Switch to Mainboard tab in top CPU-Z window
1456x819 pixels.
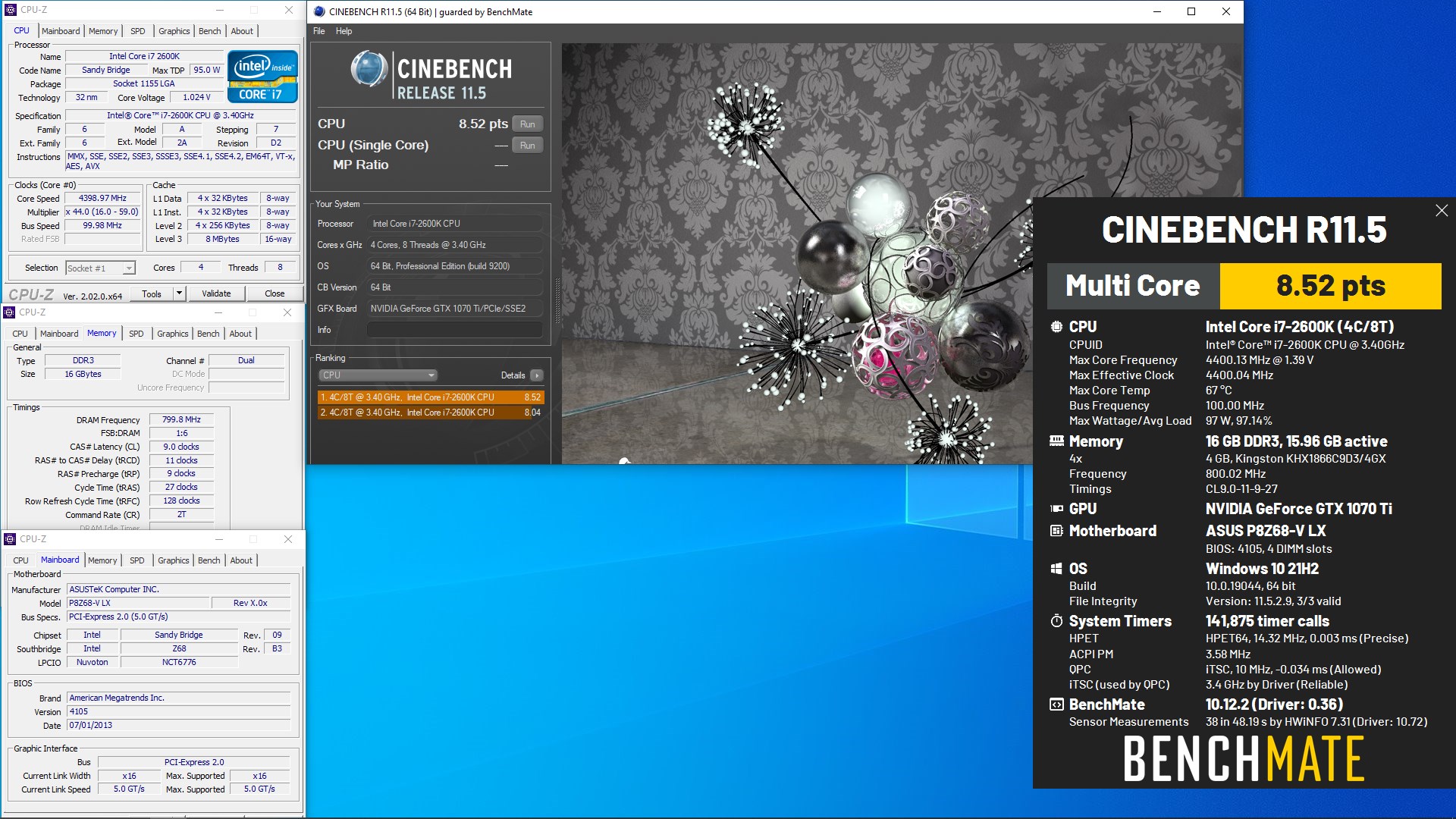coord(61,31)
